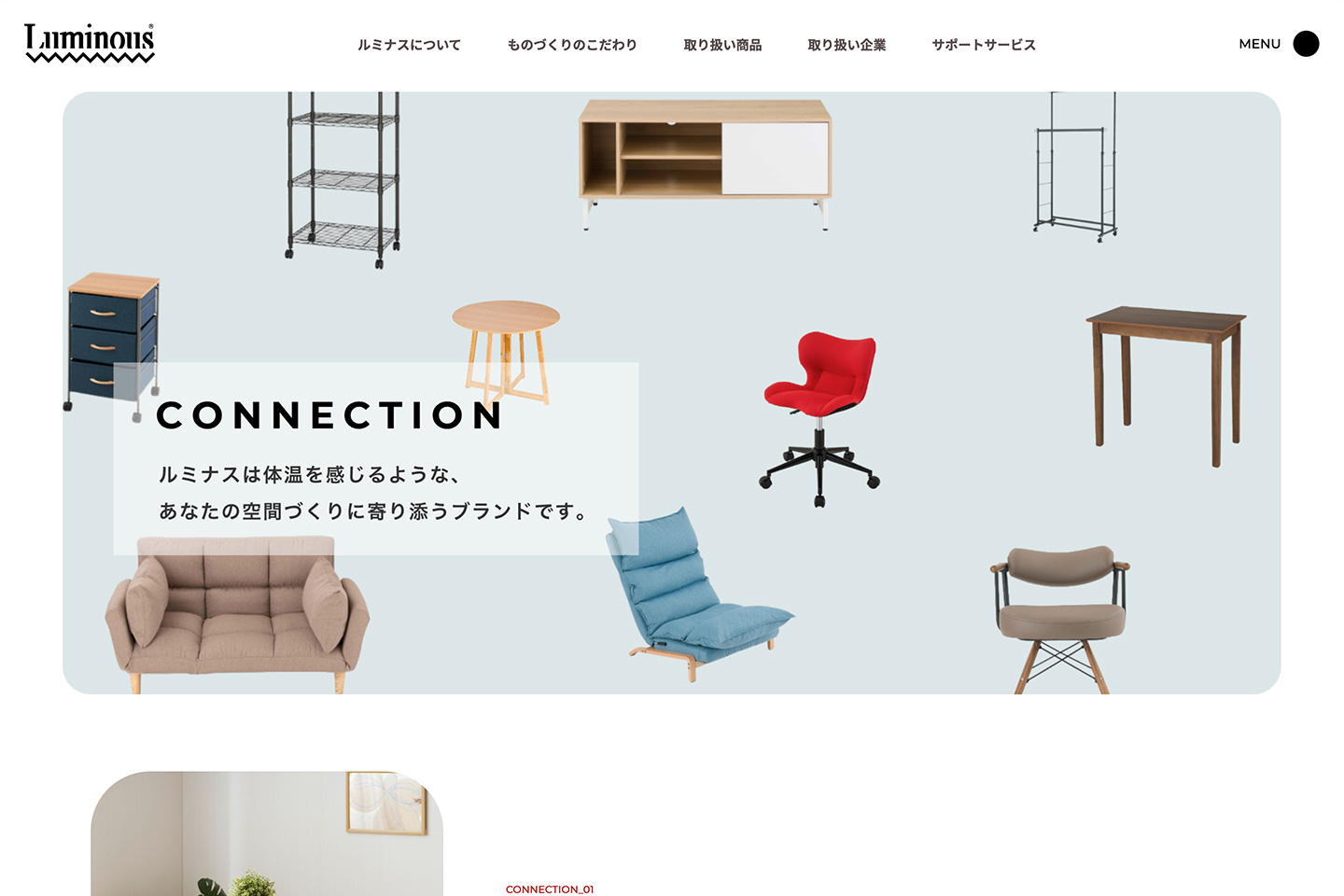Click the Luminous logo
This screenshot has height=896, width=1344.
90,43
